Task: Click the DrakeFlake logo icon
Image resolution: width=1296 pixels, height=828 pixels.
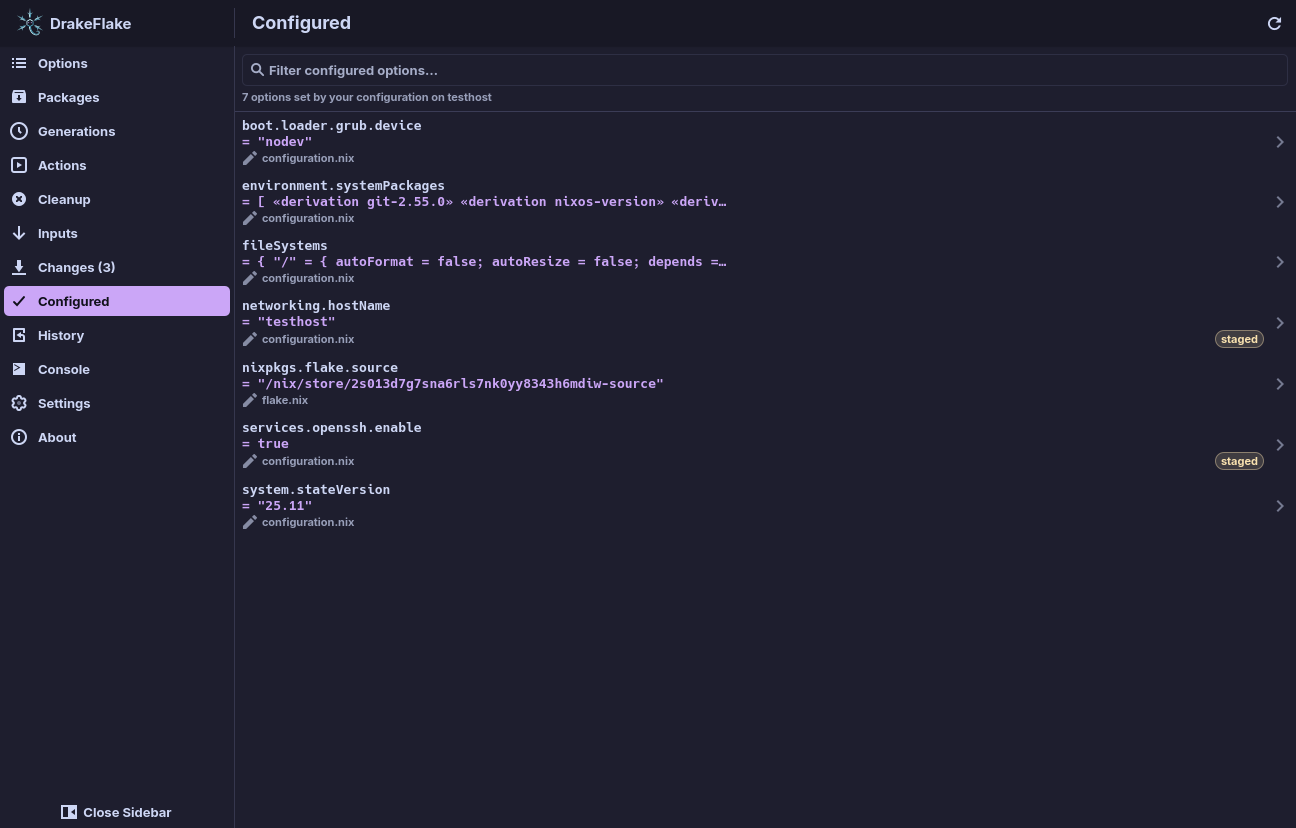Action: [30, 23]
